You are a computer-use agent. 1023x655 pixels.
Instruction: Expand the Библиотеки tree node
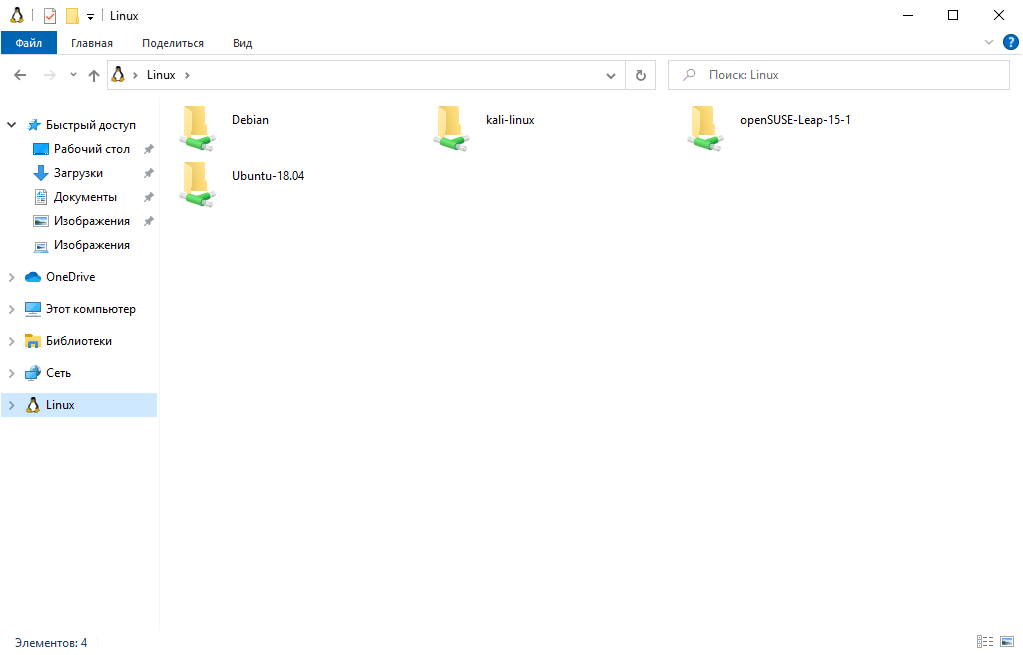click(11, 341)
